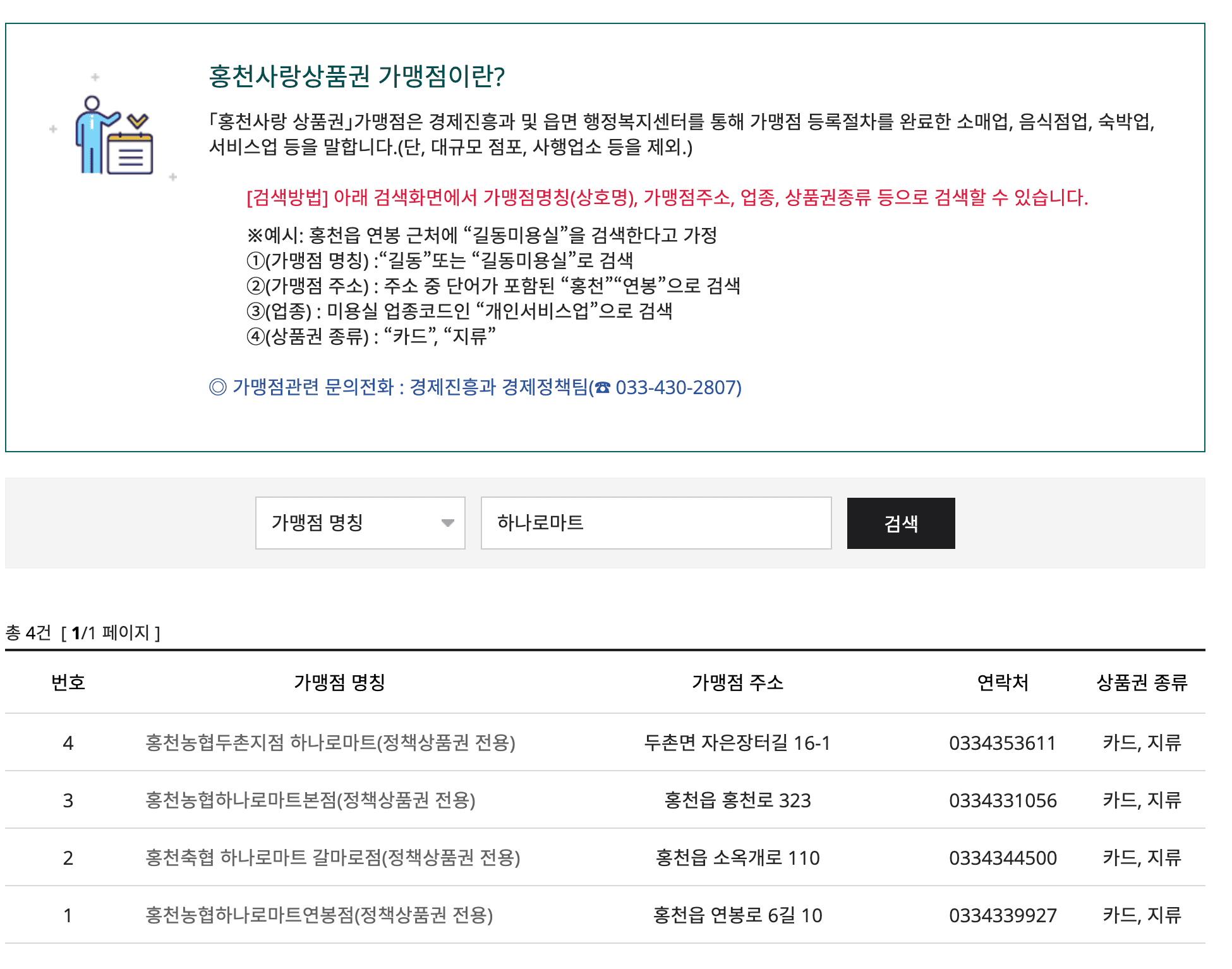Open 홍천농협하나로마트연봉점 merchant link

pos(319,915)
